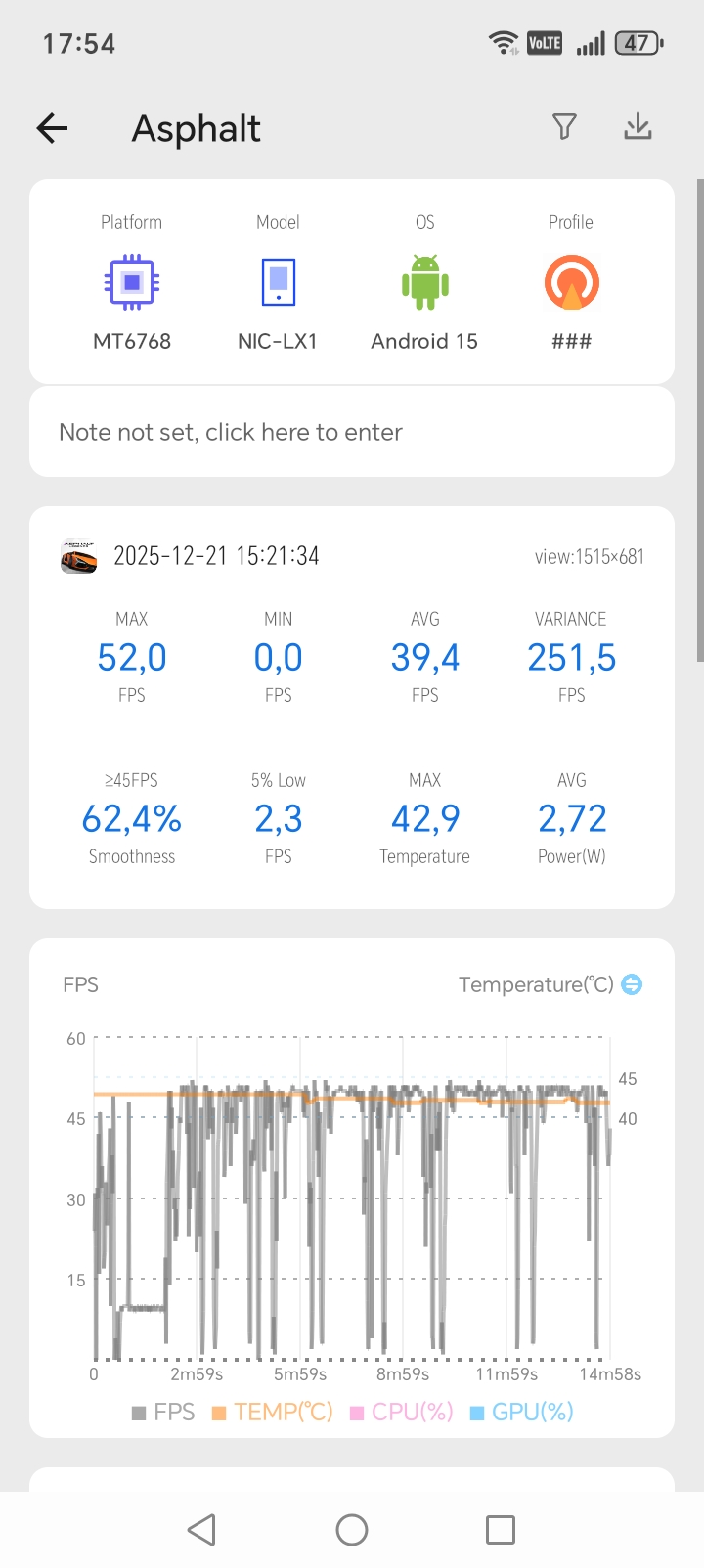Click the page scrollbar on right edge
This screenshot has height=1568, width=704.
[699, 420]
